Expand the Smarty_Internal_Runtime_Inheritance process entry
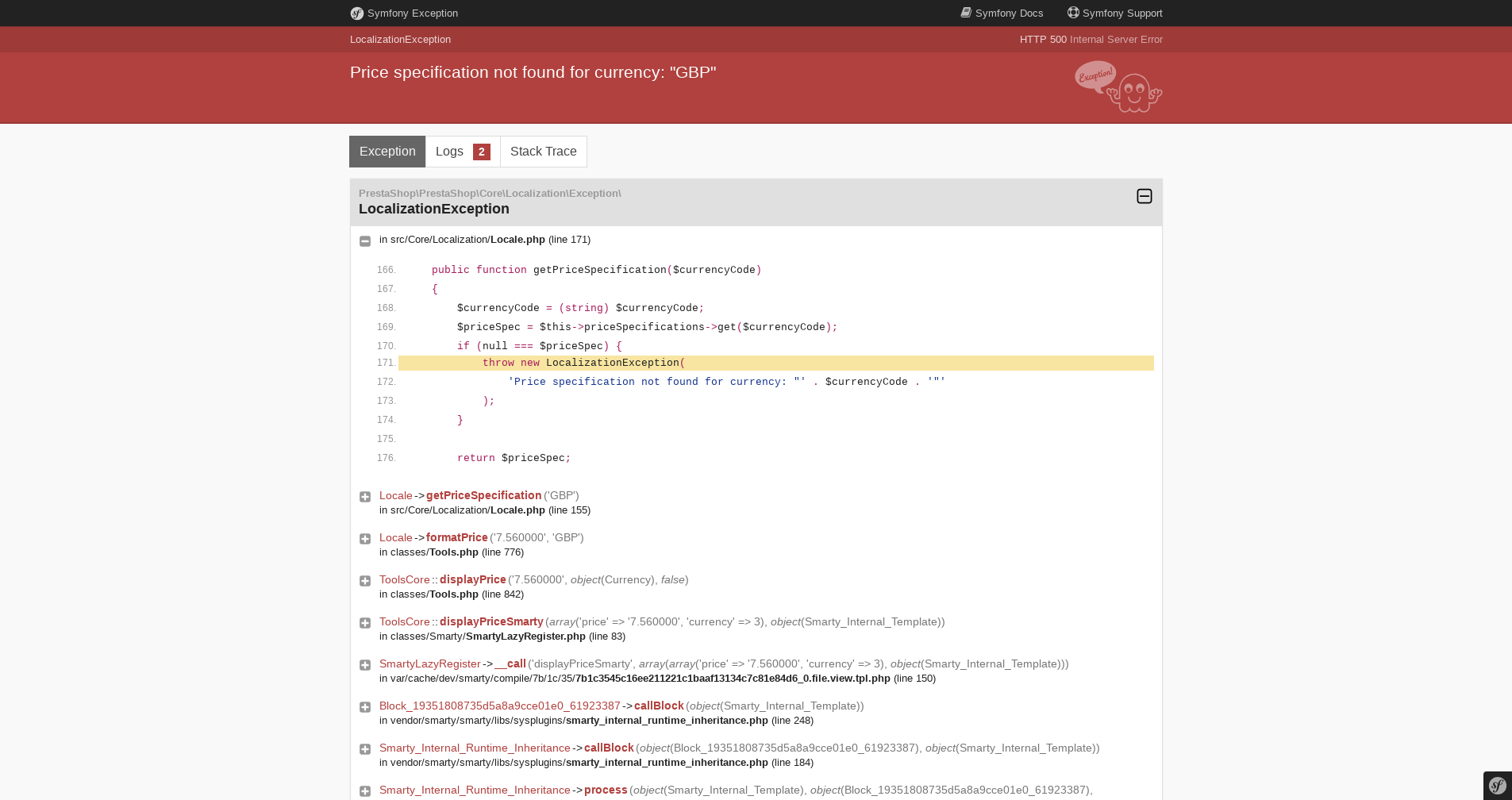Viewport: 1512px width, 800px height. click(x=365, y=791)
